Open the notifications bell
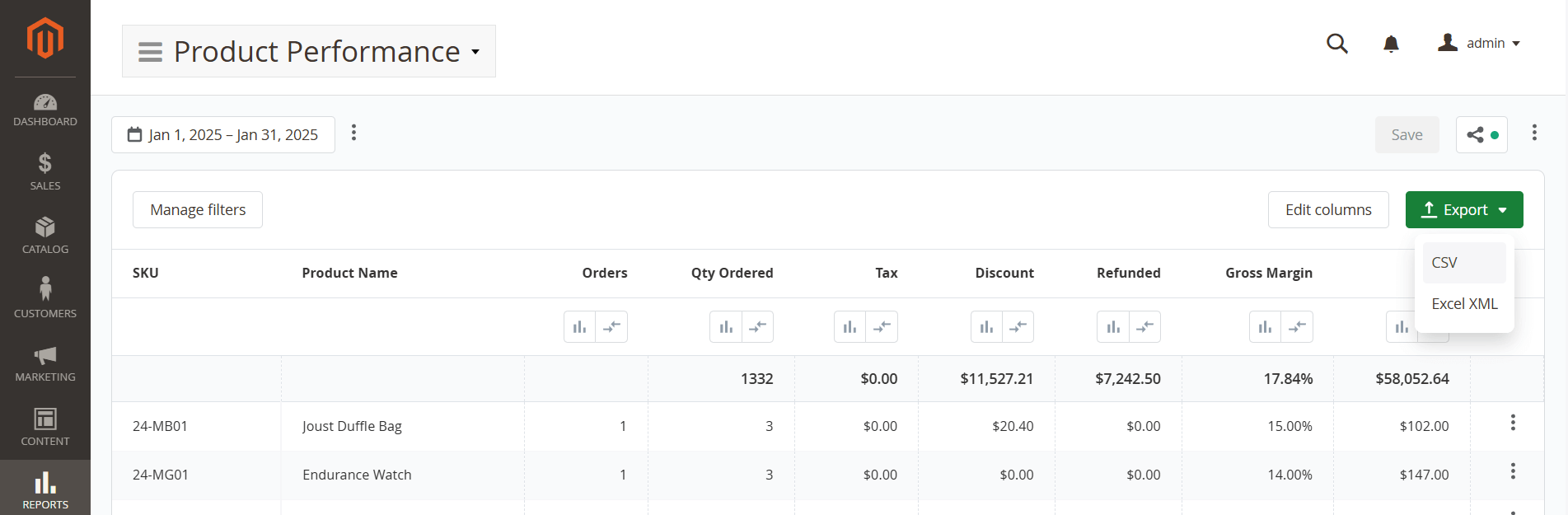The height and width of the screenshot is (515, 1568). click(1391, 44)
